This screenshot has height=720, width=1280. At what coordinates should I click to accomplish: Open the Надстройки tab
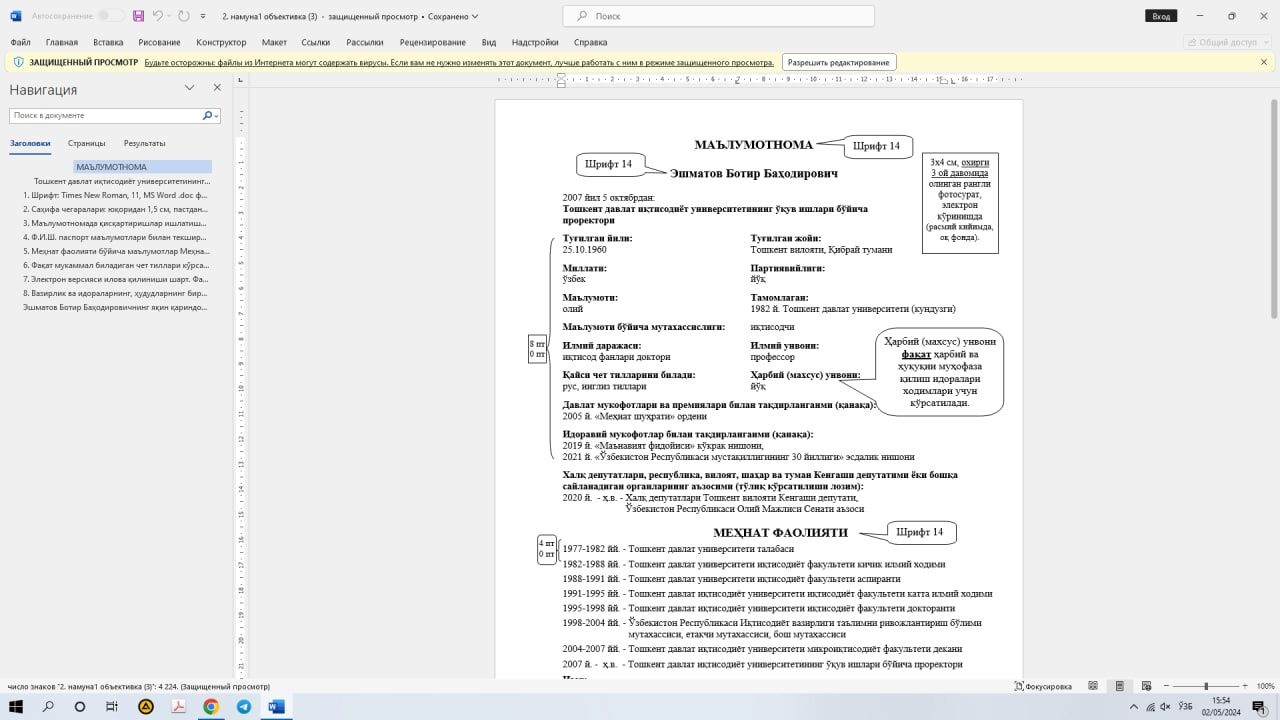(x=534, y=42)
